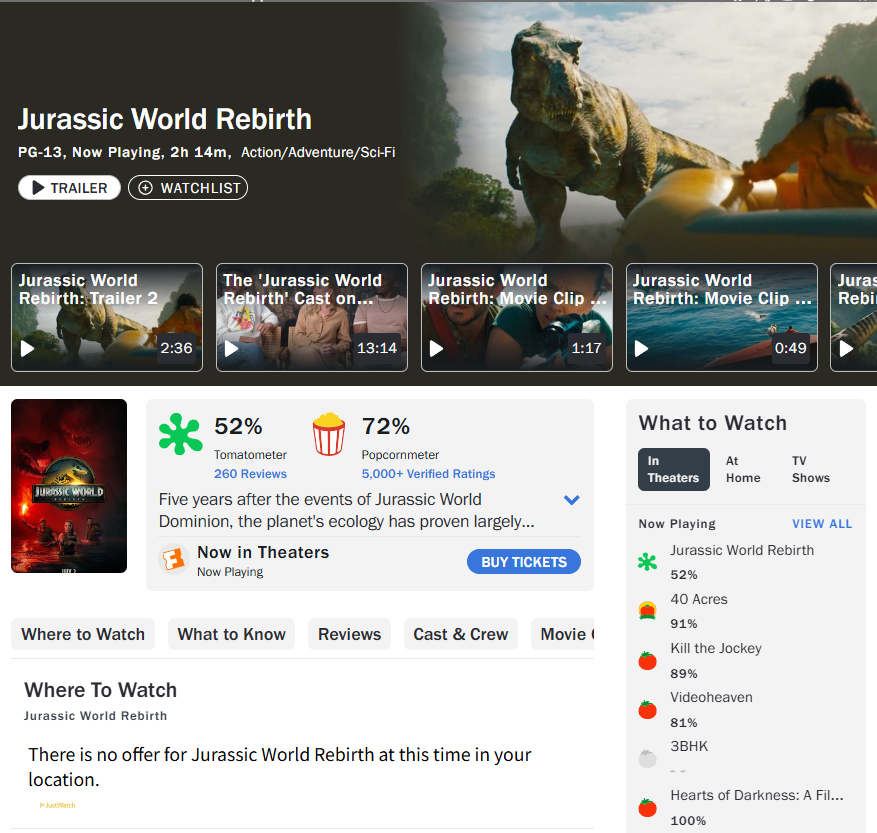Click the 91% score under 40 Acres

pyautogui.click(x=683, y=624)
